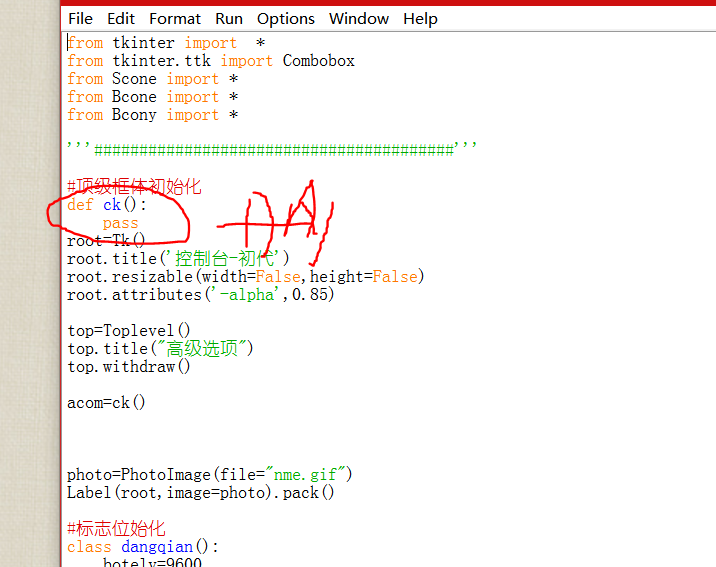Place cursor on 'from Scone import *' line
Image resolution: width=716 pixels, height=567 pixels.
tap(152, 79)
